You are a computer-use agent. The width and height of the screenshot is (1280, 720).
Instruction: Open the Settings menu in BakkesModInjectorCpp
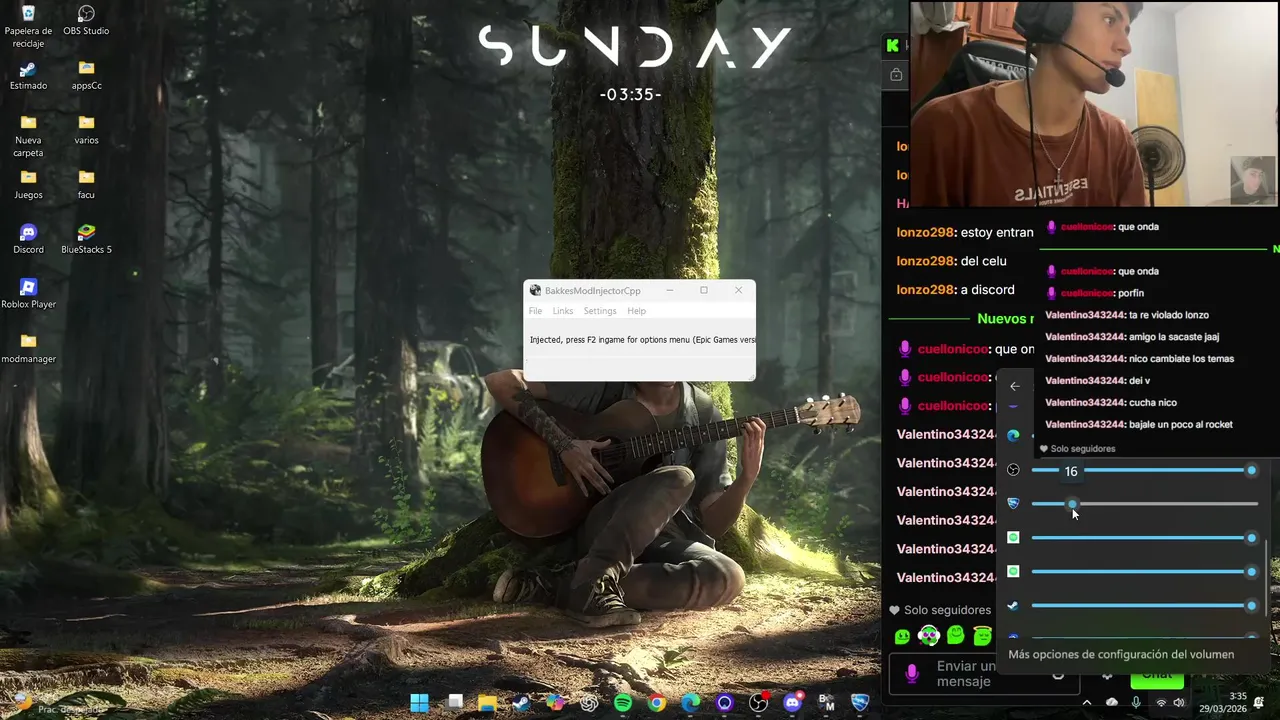tap(600, 311)
